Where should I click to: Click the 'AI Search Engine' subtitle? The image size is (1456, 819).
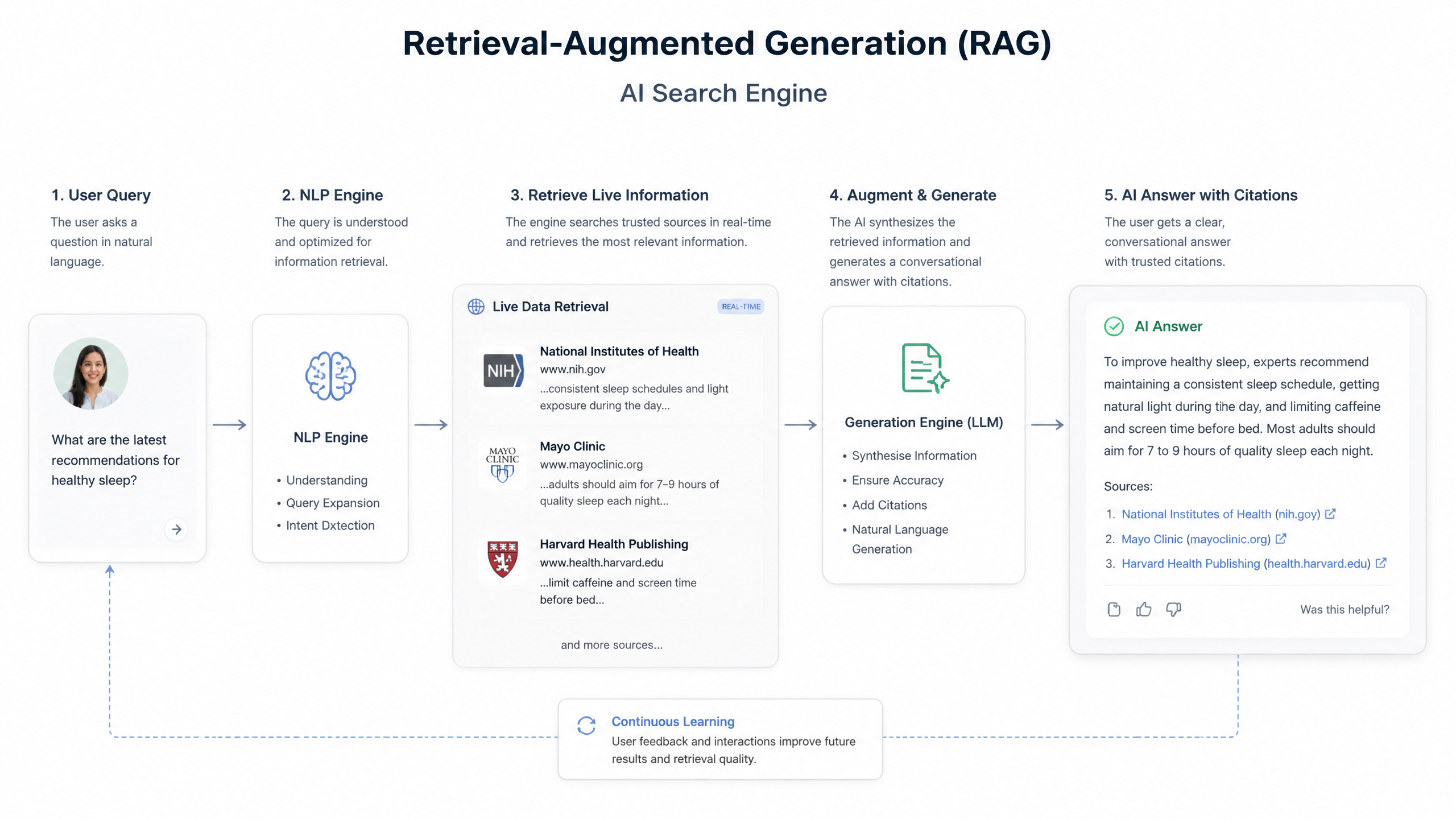(723, 93)
